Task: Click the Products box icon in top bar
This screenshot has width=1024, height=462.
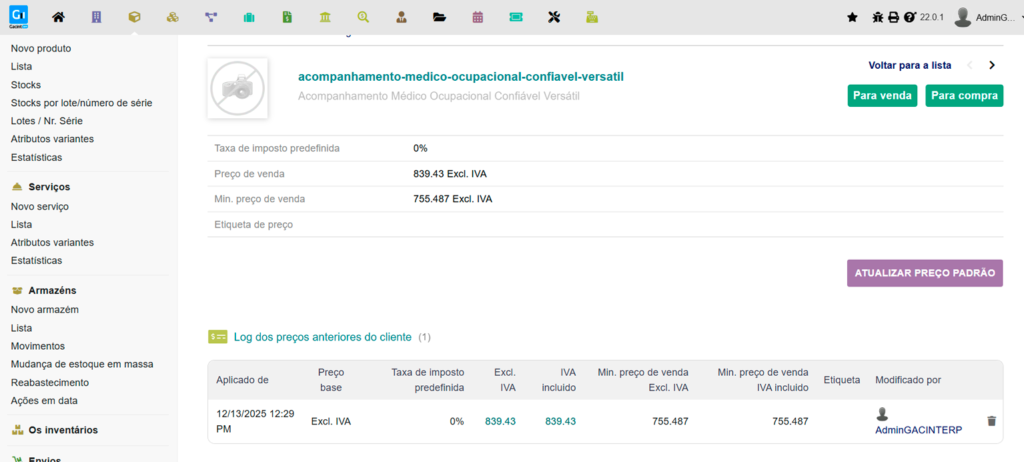Action: (x=134, y=17)
